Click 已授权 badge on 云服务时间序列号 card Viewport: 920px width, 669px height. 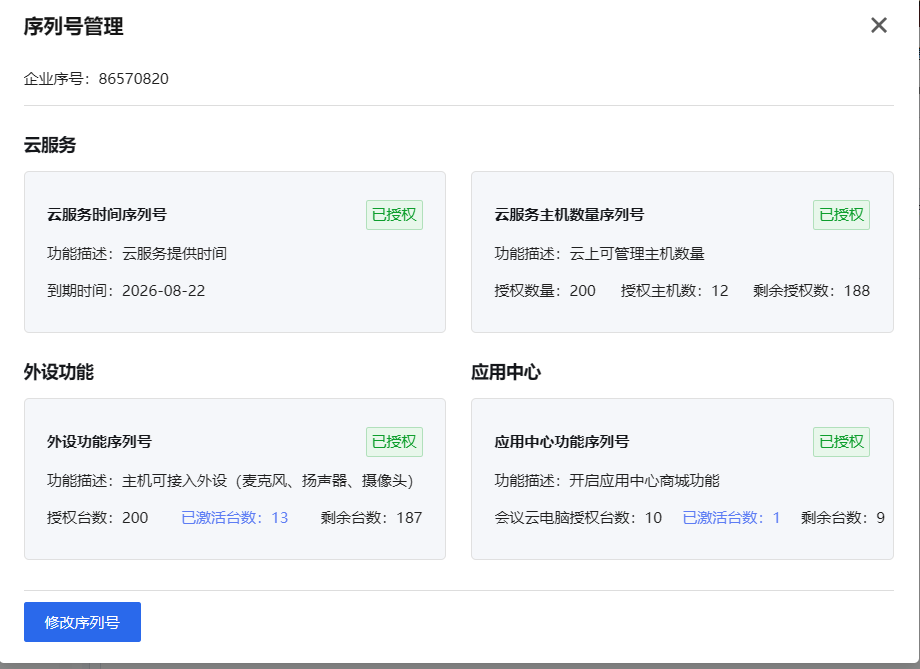tap(394, 214)
